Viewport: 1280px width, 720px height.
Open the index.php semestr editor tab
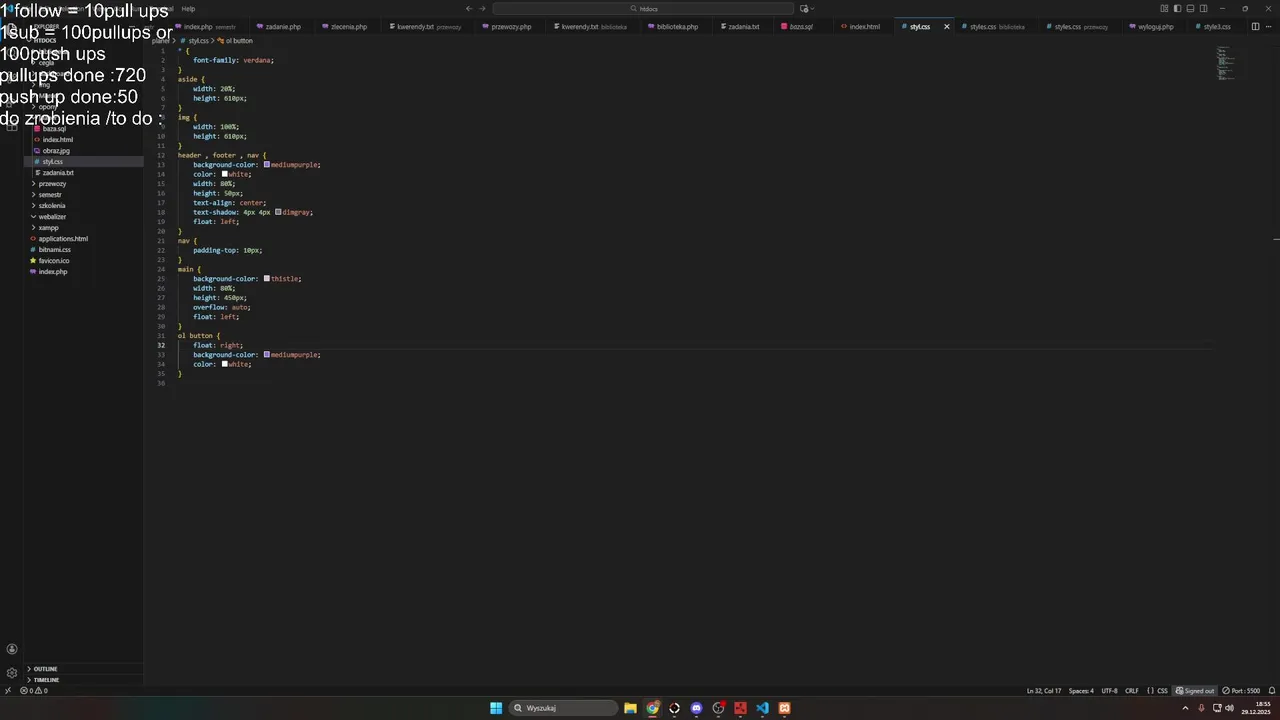(208, 27)
